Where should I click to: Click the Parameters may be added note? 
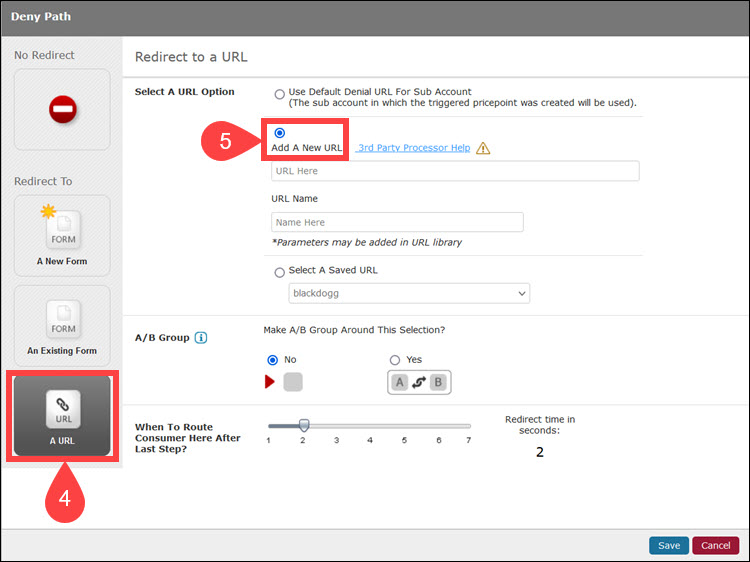pos(367,242)
